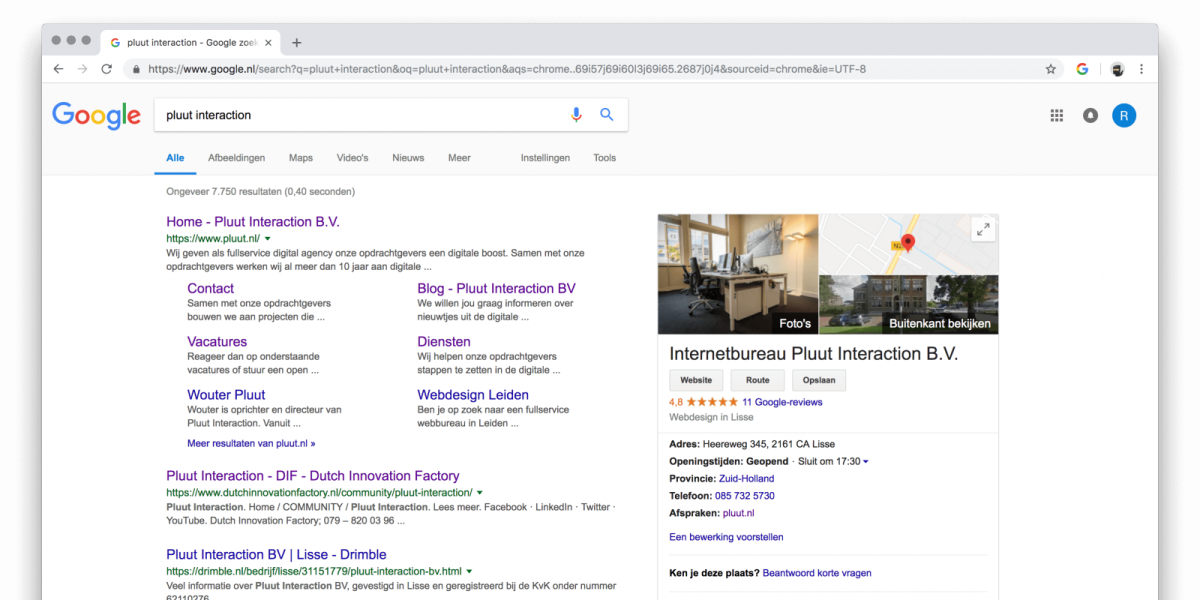Open the Vacatures sitelink
Image resolution: width=1200 pixels, height=600 pixels.
point(217,341)
